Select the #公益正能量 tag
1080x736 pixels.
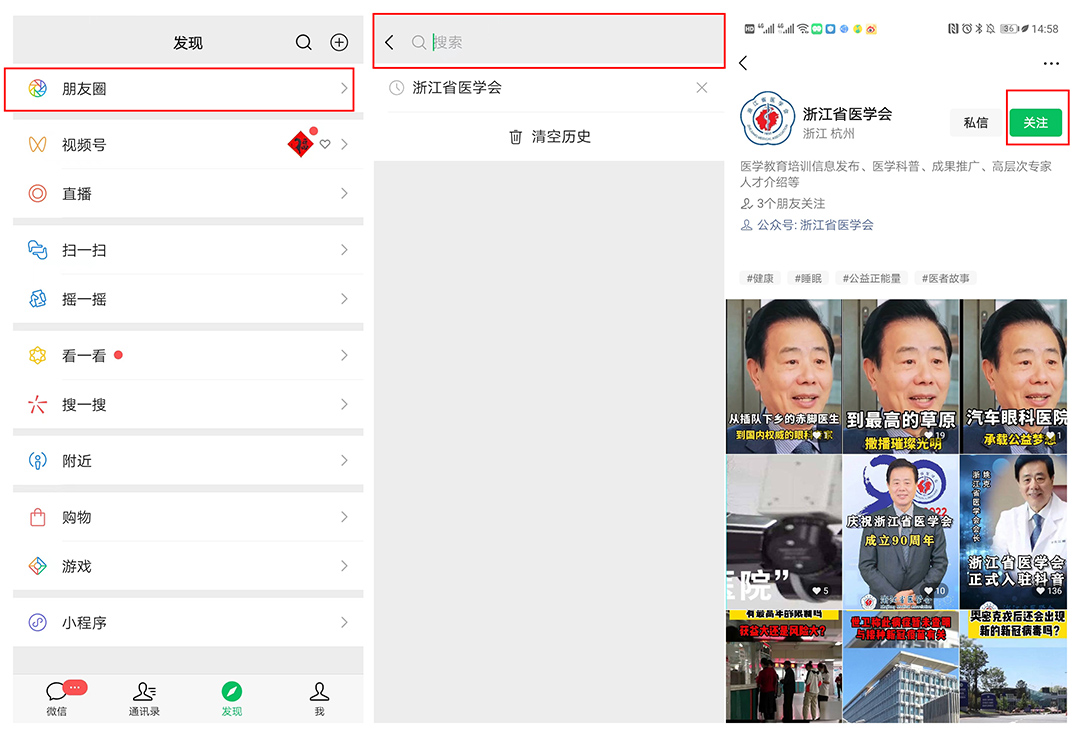click(x=871, y=278)
